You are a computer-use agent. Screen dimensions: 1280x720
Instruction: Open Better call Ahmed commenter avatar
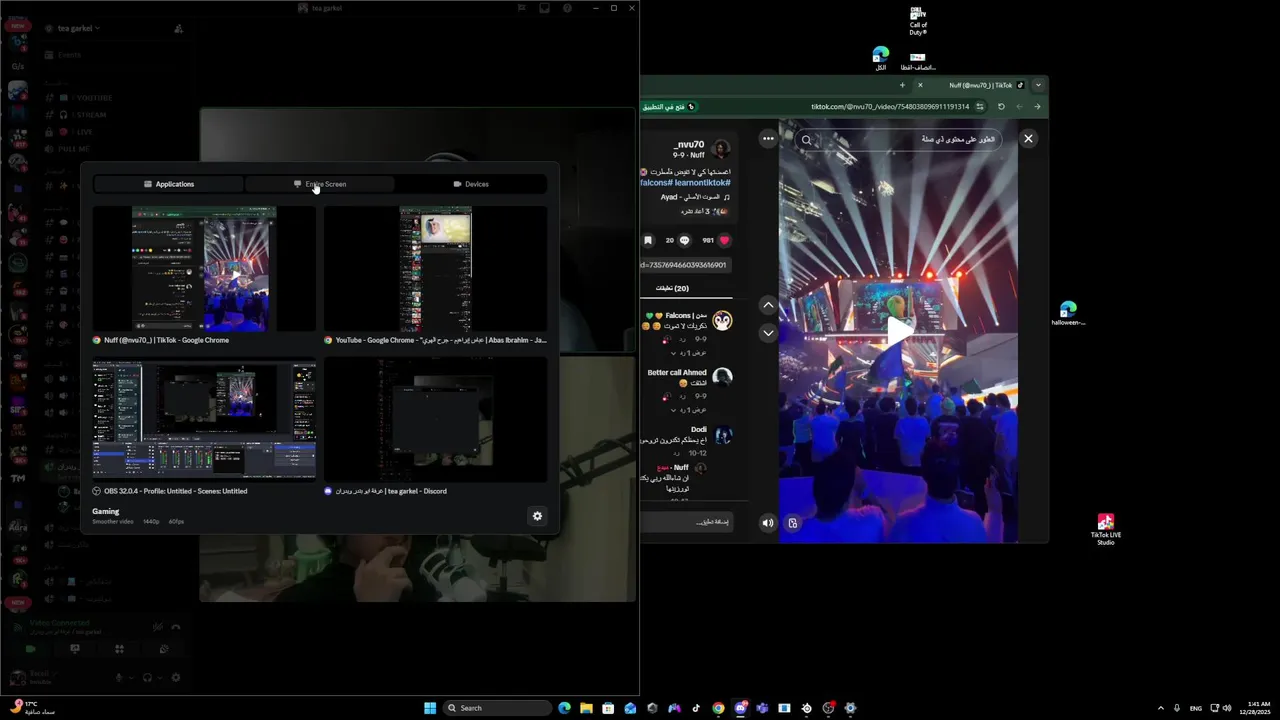722,378
